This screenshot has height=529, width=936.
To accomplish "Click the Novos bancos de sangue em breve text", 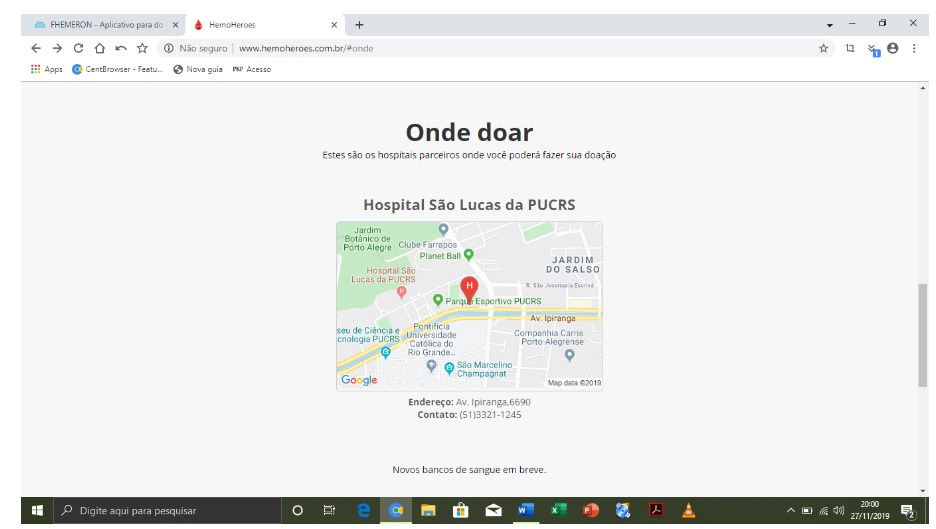I will 469,470.
